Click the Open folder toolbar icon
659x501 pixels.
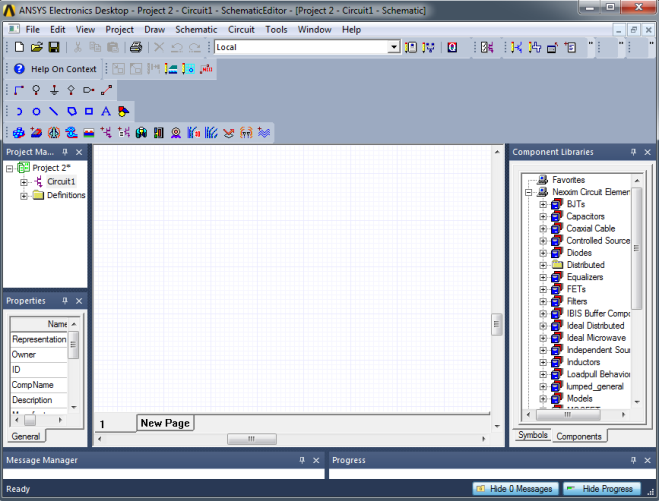click(36, 47)
